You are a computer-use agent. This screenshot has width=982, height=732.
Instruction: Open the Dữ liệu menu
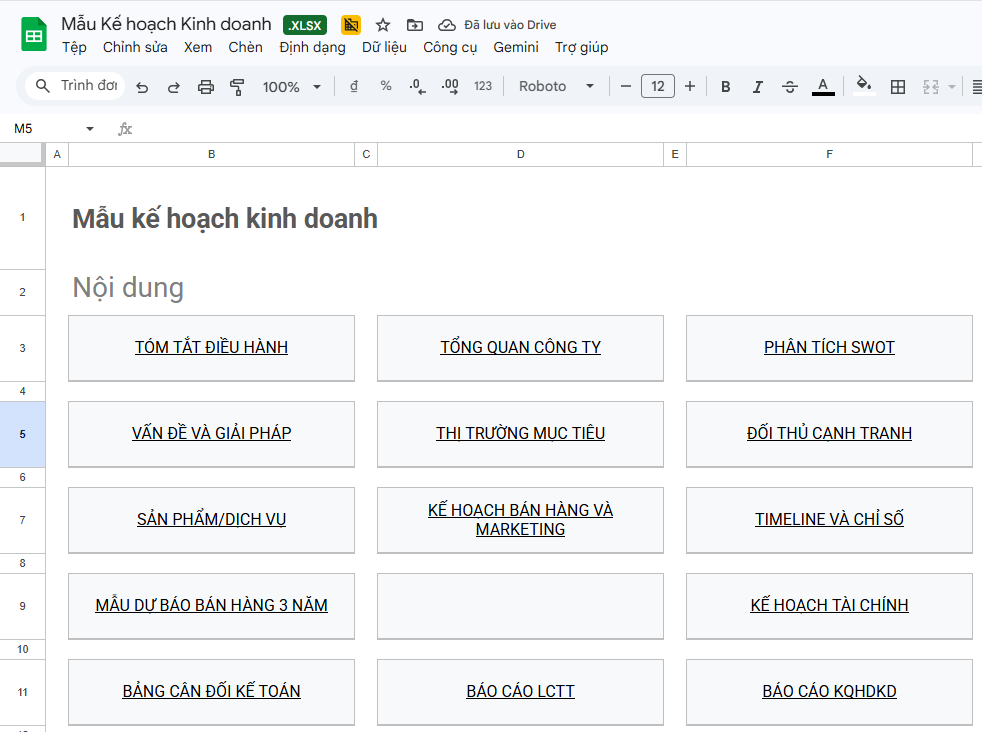[384, 48]
